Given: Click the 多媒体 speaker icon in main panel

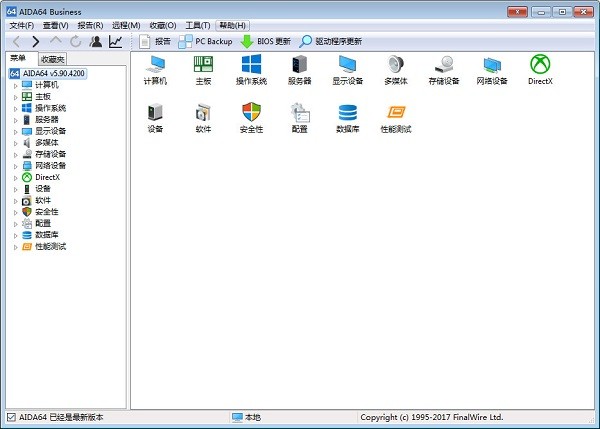Looking at the screenshot, I should coord(396,65).
